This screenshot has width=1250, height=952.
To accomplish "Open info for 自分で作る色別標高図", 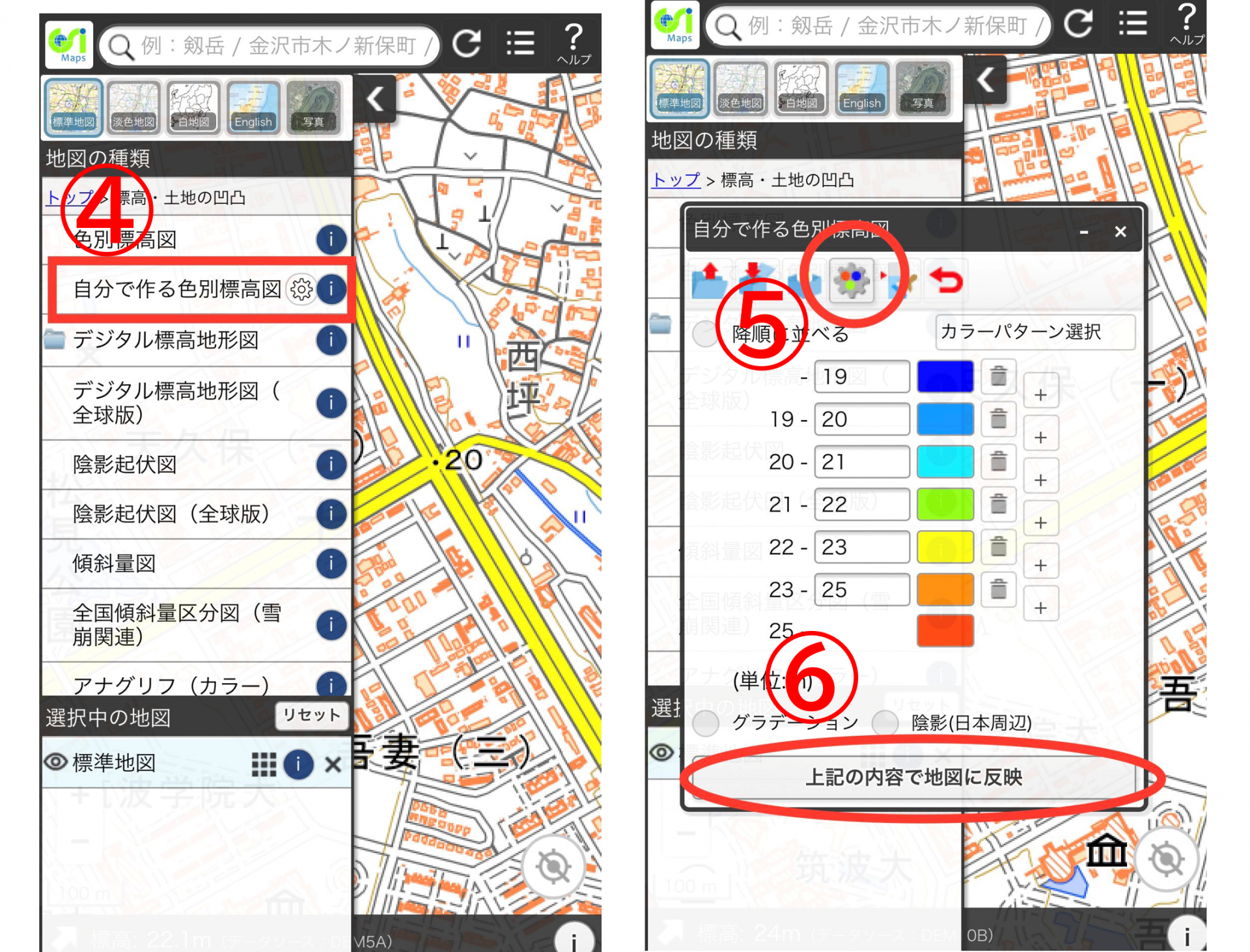I will pyautogui.click(x=331, y=288).
